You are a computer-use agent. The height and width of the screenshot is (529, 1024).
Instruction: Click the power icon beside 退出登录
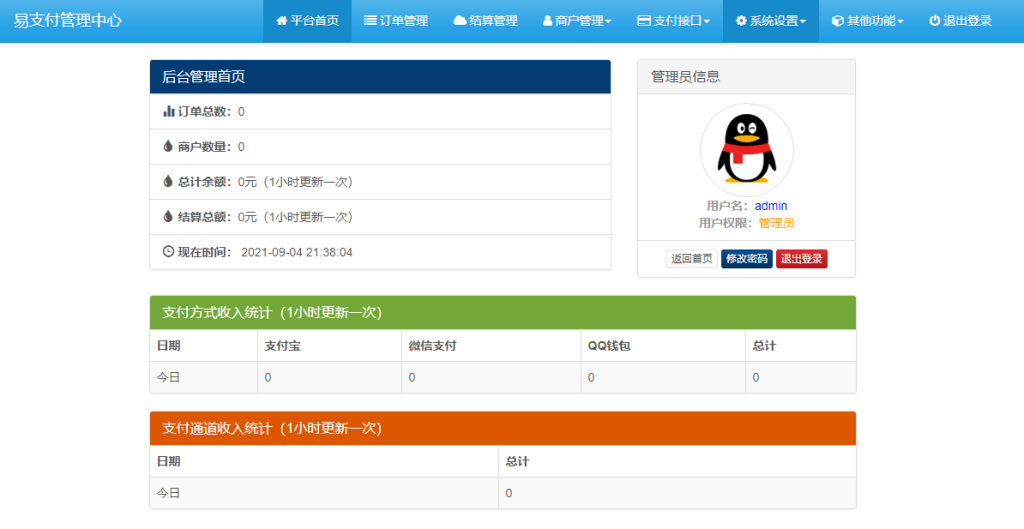click(934, 21)
